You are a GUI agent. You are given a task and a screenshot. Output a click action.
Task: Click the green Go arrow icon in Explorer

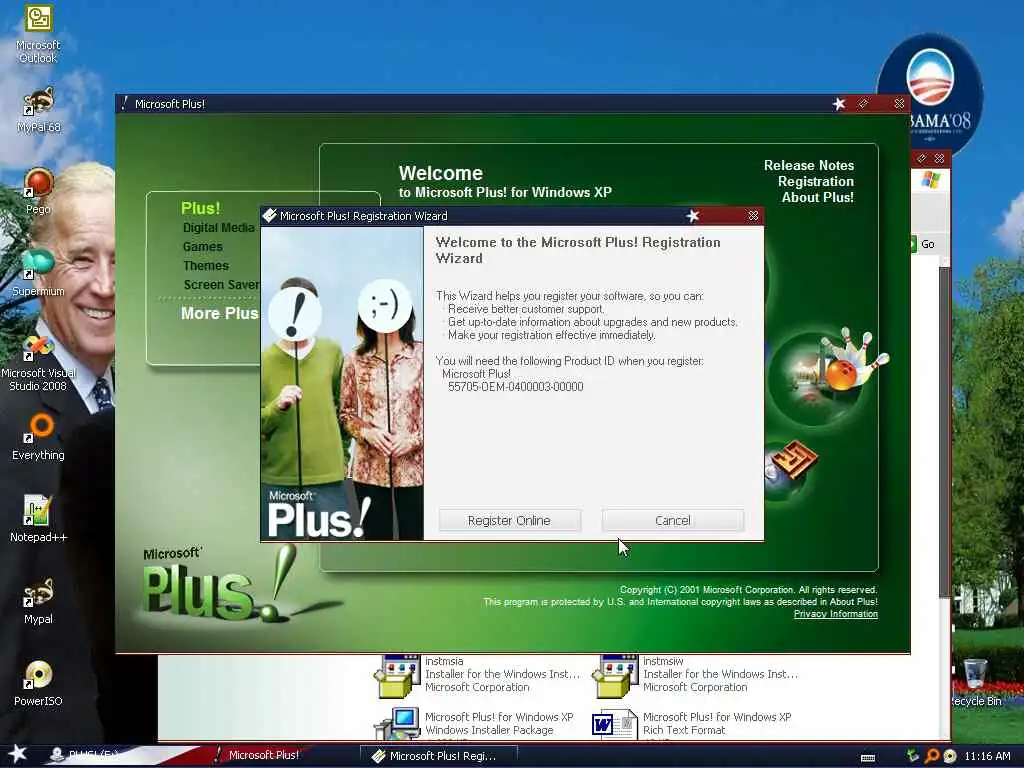point(913,244)
